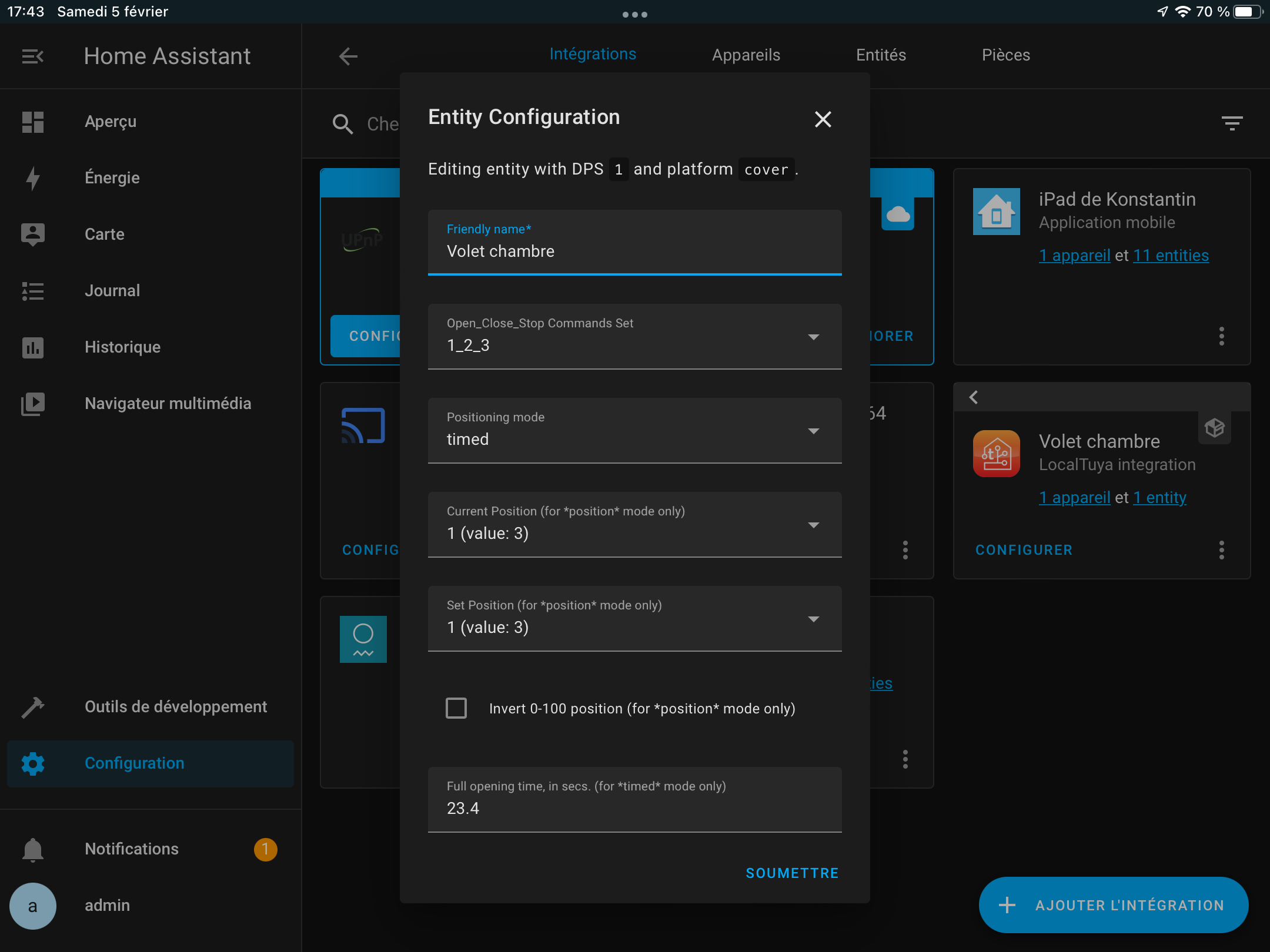Open Volet chambre card three-dot menu
This screenshot has width=1270, height=952.
[x=1222, y=550]
